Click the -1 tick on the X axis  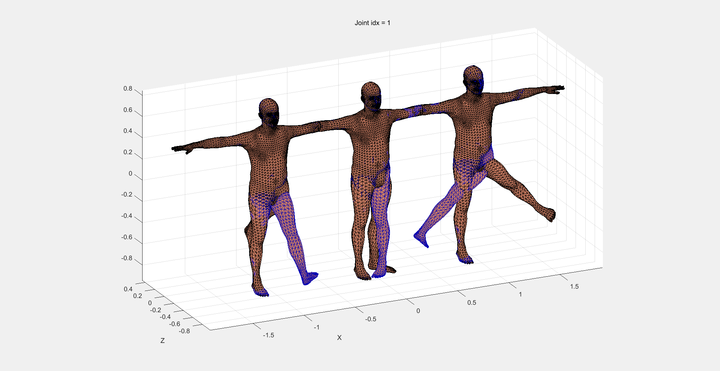coord(316,327)
